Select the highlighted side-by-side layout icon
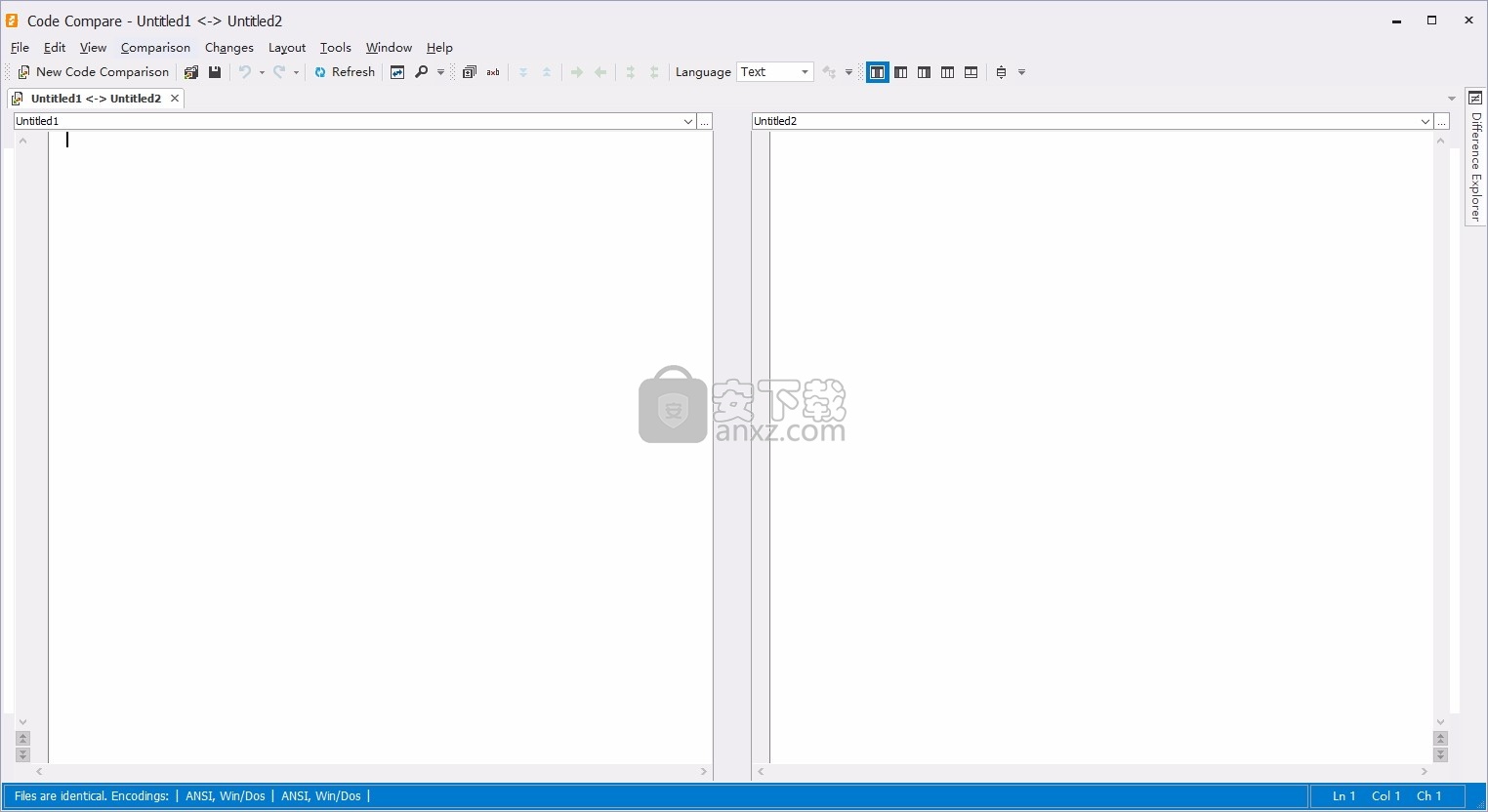The image size is (1488, 812). [x=878, y=72]
